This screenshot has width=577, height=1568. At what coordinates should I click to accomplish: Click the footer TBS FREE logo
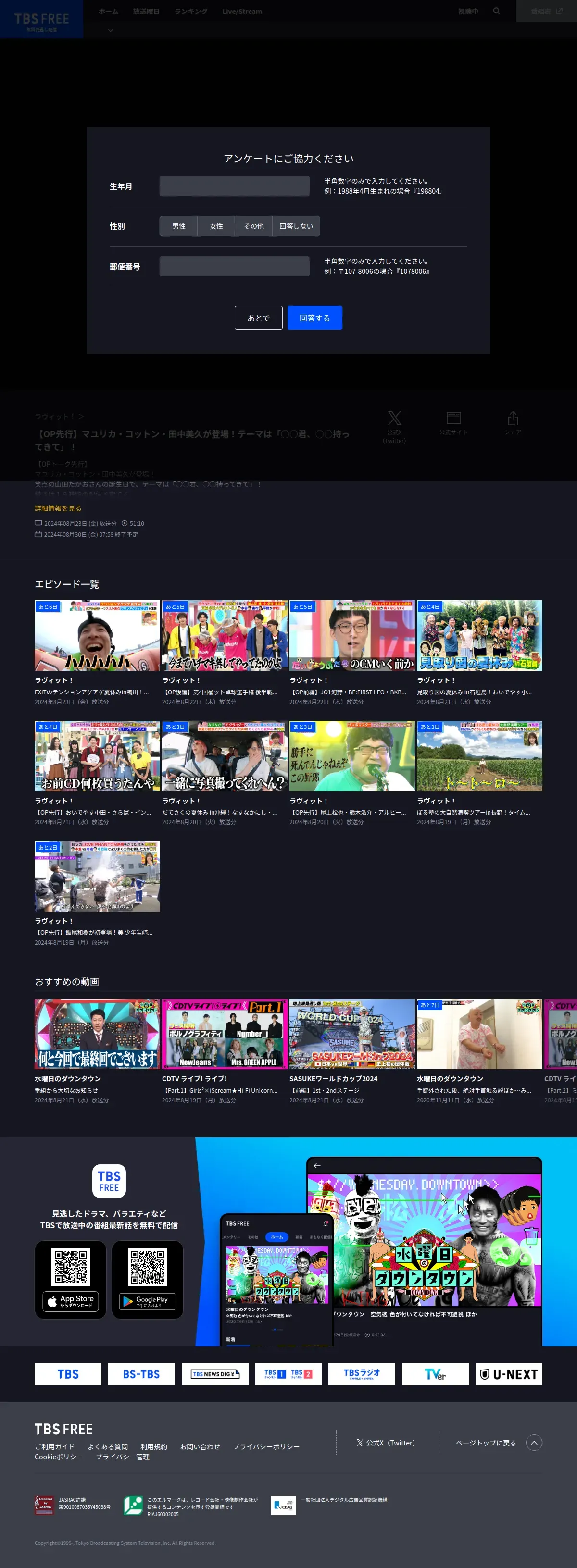pyautogui.click(x=63, y=1429)
